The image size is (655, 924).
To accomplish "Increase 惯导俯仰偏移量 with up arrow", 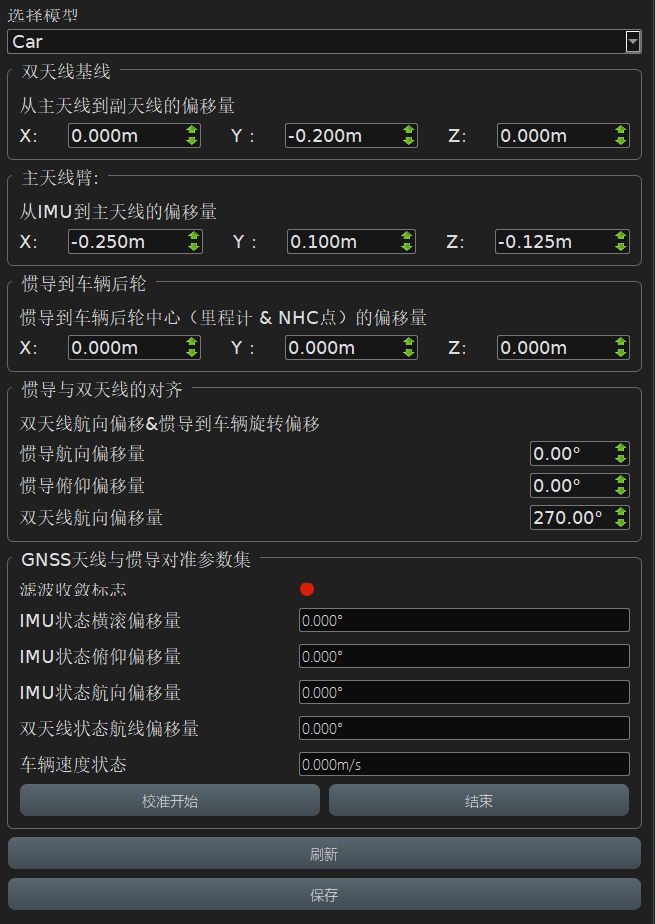I will coord(621,480).
